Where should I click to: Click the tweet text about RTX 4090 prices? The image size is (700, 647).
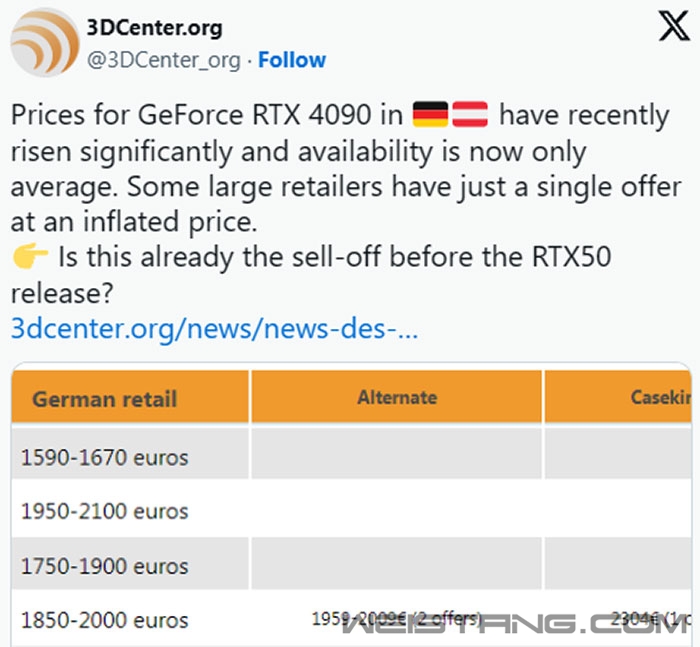pos(346,203)
